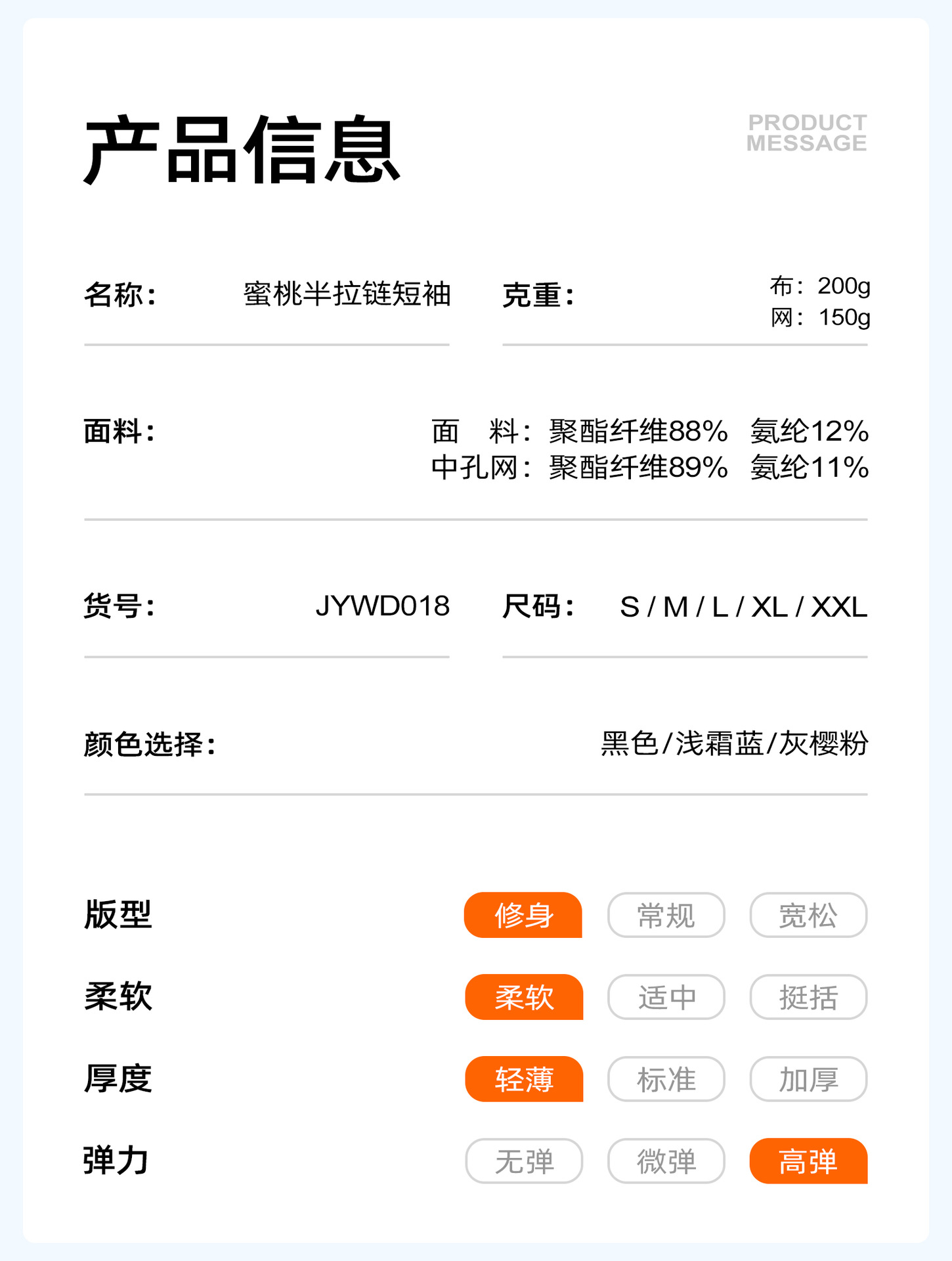
Task: Click the color choices 黑色/浅霜蓝/灰樱粉
Action: [734, 744]
